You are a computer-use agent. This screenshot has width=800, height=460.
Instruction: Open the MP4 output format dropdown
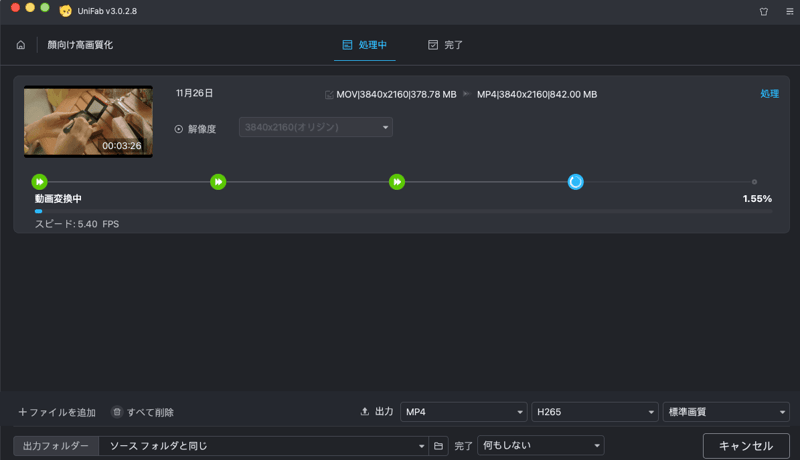tap(463, 412)
